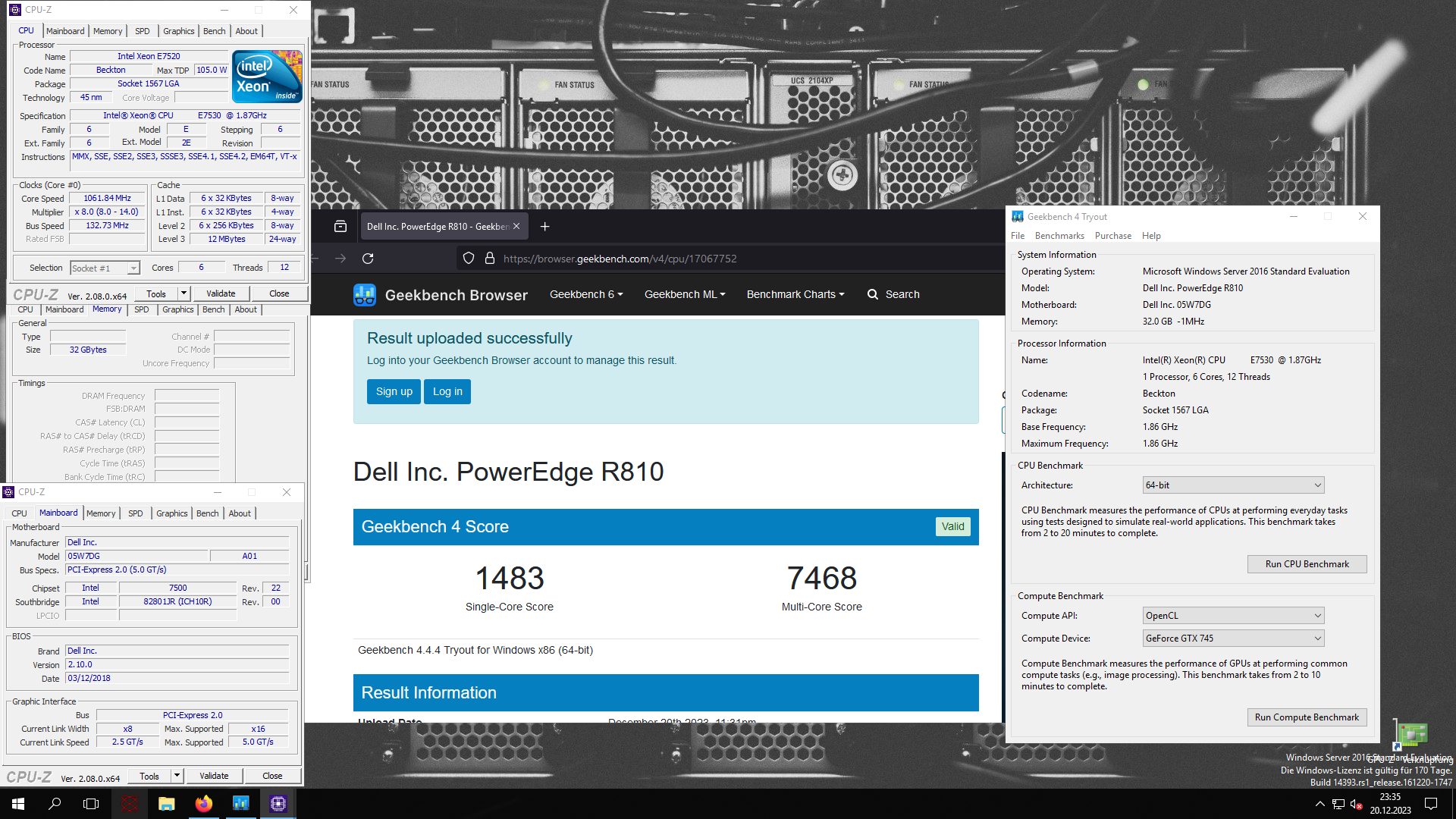1456x819 pixels.
Task: Click the Core Speed 1061.84 MHz value
Action: point(108,198)
